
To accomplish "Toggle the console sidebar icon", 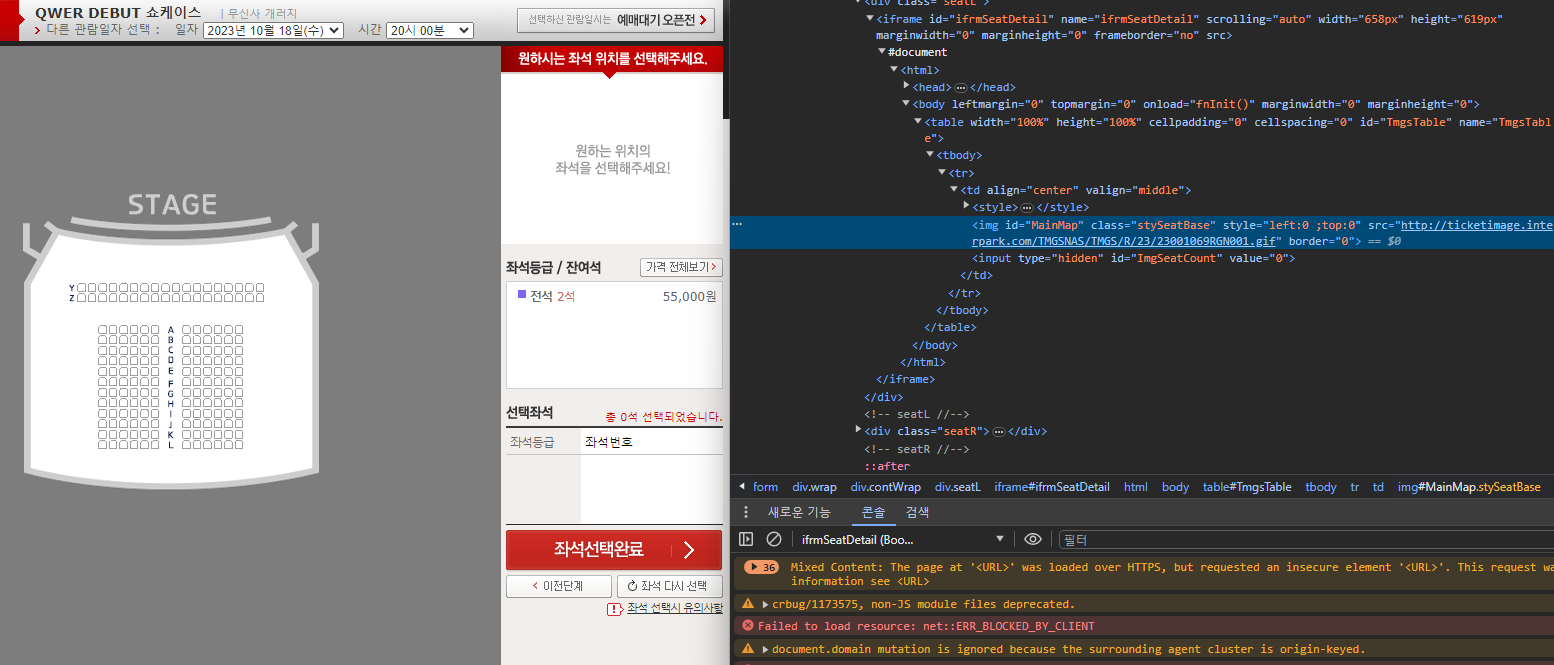I will pyautogui.click(x=746, y=539).
